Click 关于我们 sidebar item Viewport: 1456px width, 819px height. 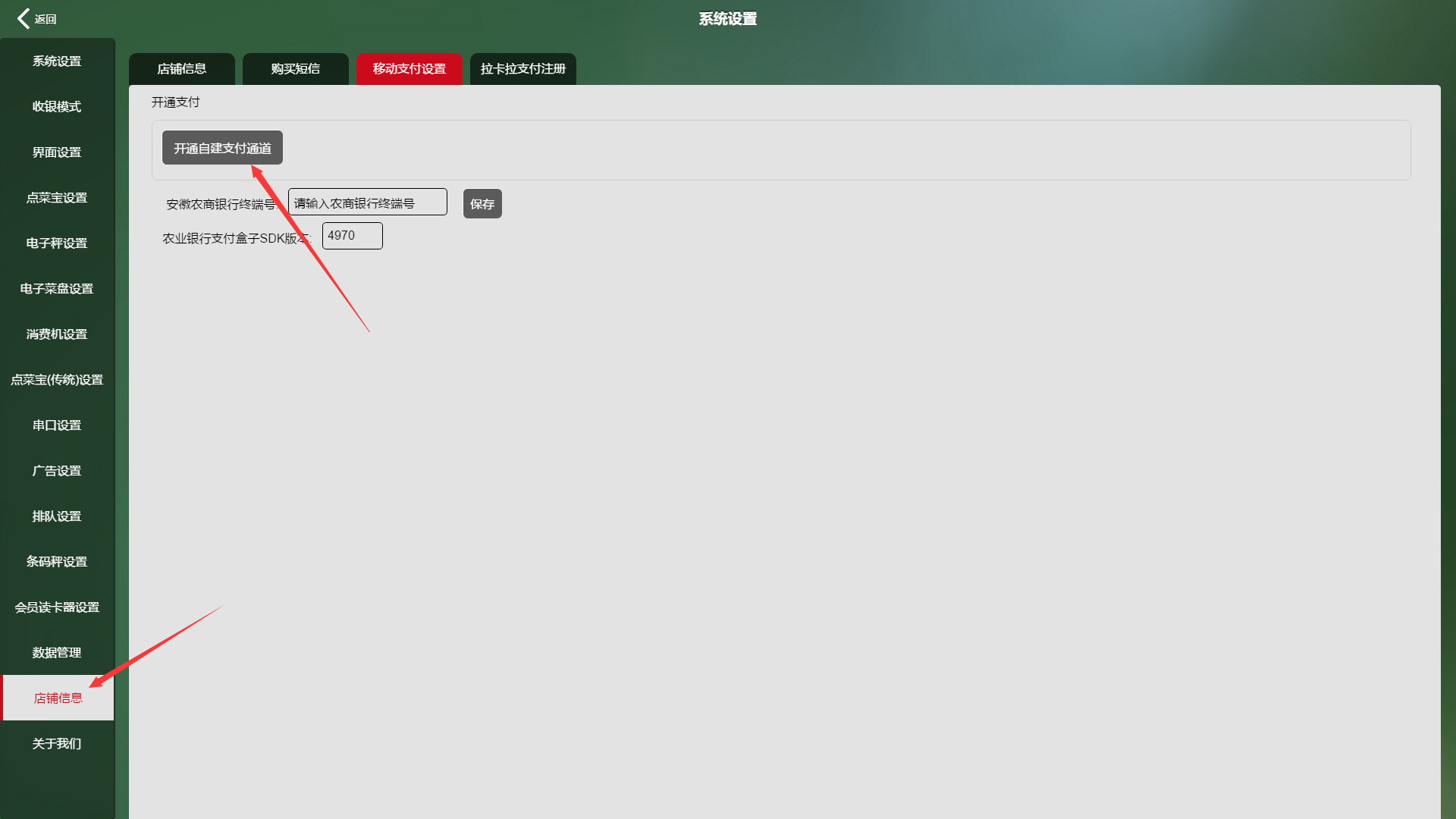[57, 744]
